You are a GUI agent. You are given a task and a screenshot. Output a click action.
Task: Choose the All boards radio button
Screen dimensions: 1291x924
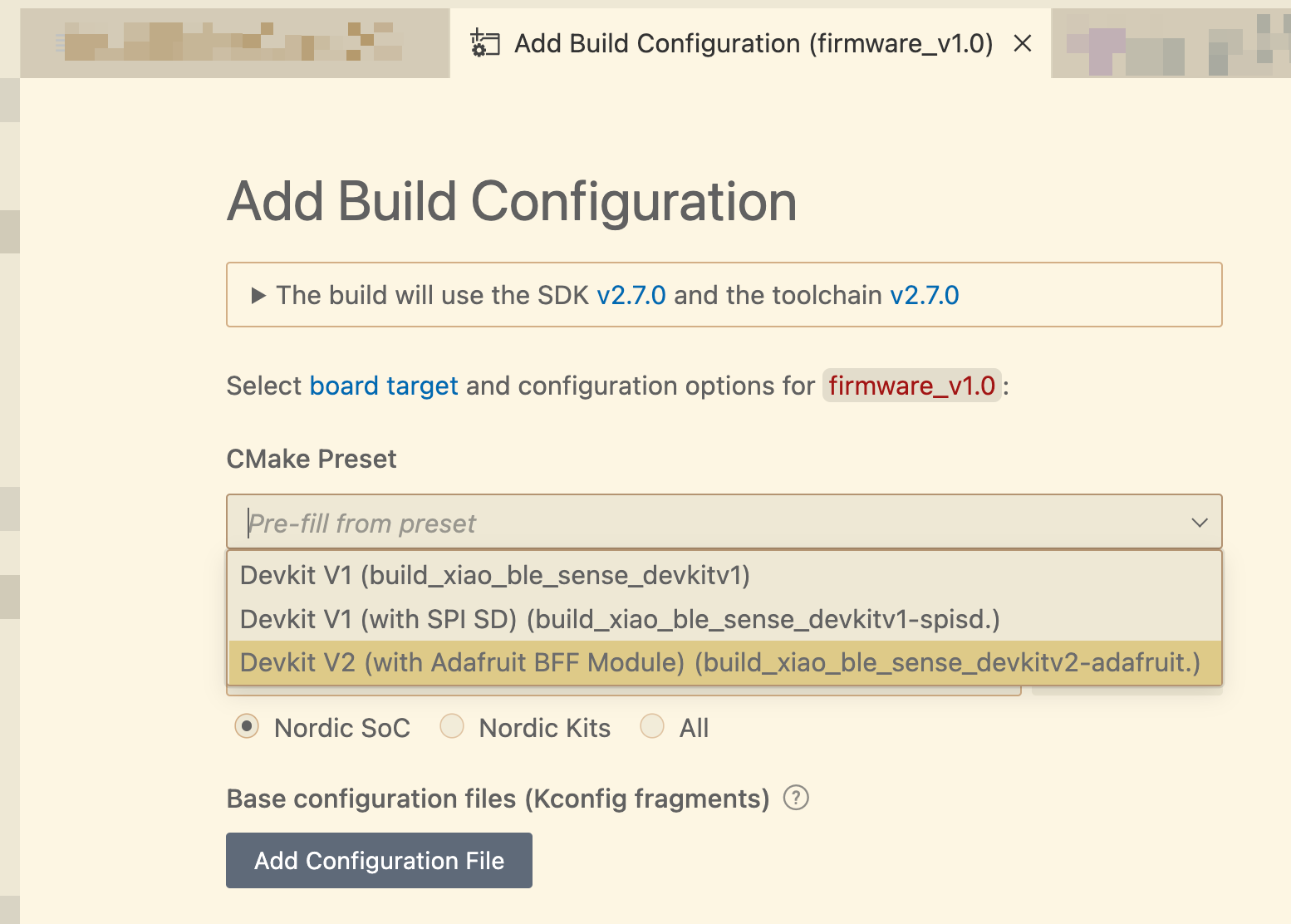(652, 726)
